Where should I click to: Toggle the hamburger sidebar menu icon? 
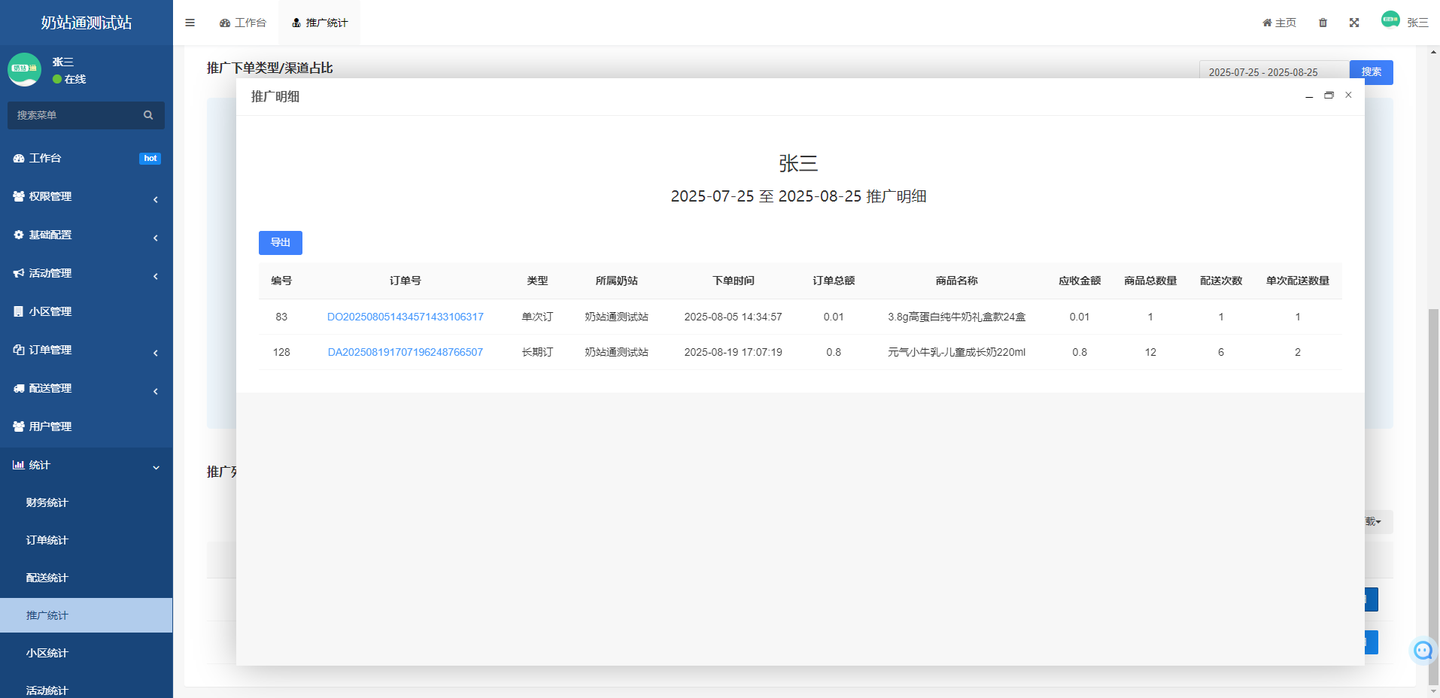tap(190, 22)
